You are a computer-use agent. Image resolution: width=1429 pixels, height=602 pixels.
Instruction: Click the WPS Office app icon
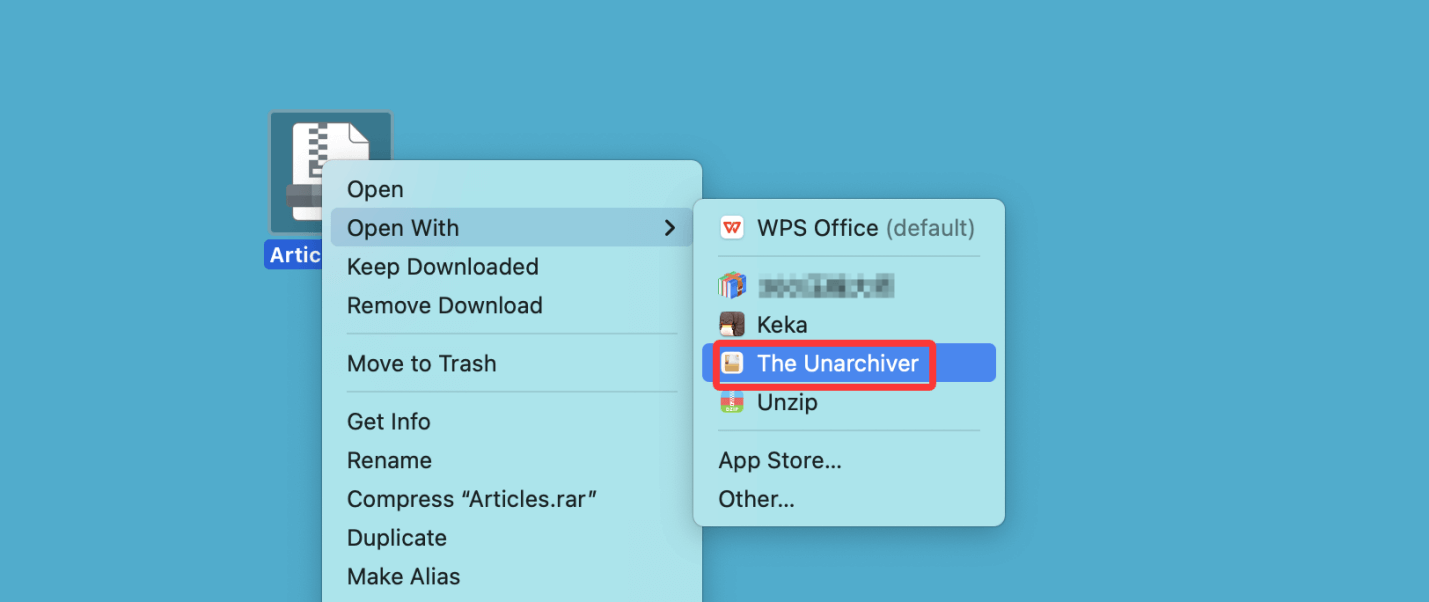pyautogui.click(x=732, y=228)
